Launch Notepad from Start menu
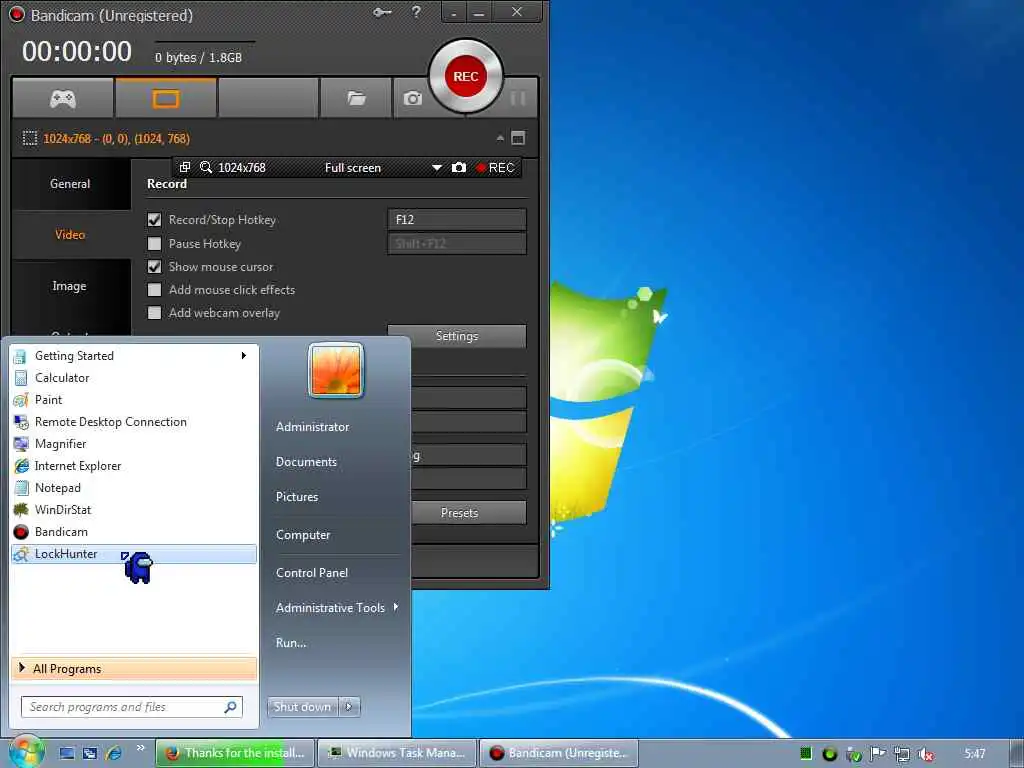 [x=134, y=488]
